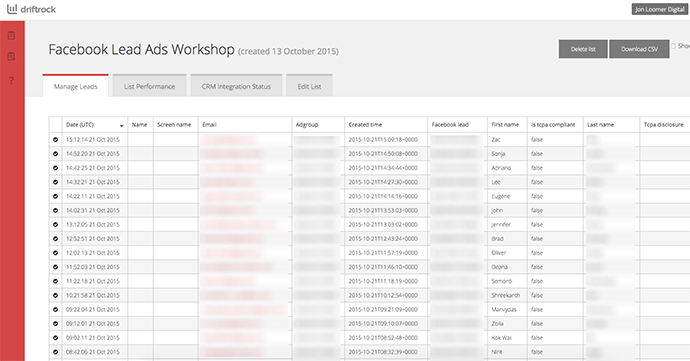Open the Edit List tab
The image size is (690, 361).
309,86
